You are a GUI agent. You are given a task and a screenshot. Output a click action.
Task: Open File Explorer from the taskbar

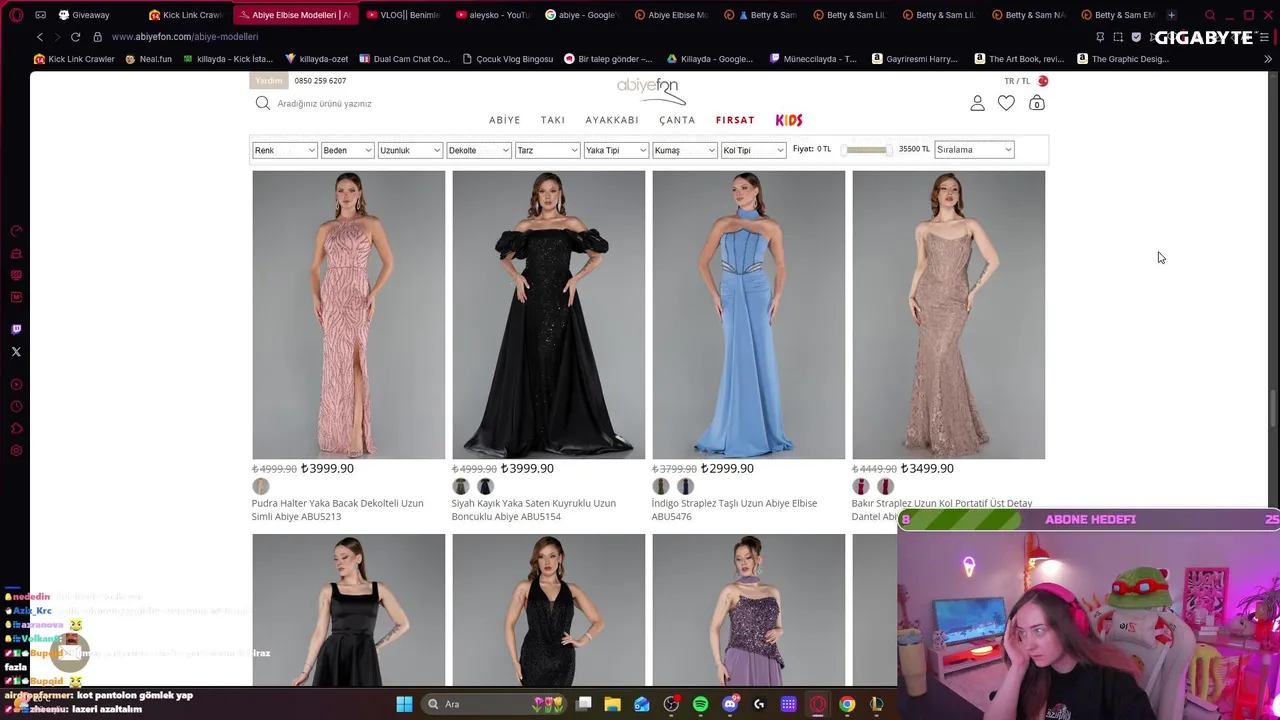point(612,704)
